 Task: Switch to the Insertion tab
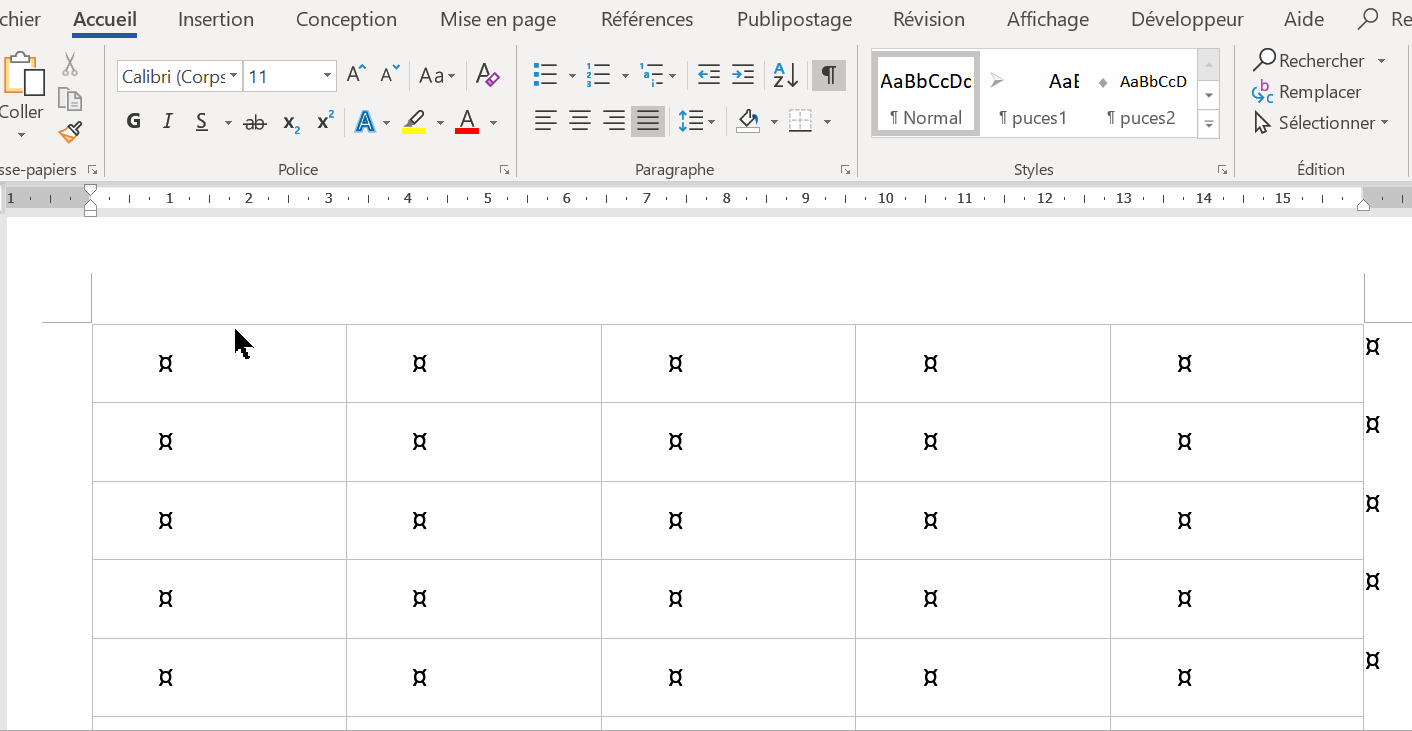tap(215, 19)
